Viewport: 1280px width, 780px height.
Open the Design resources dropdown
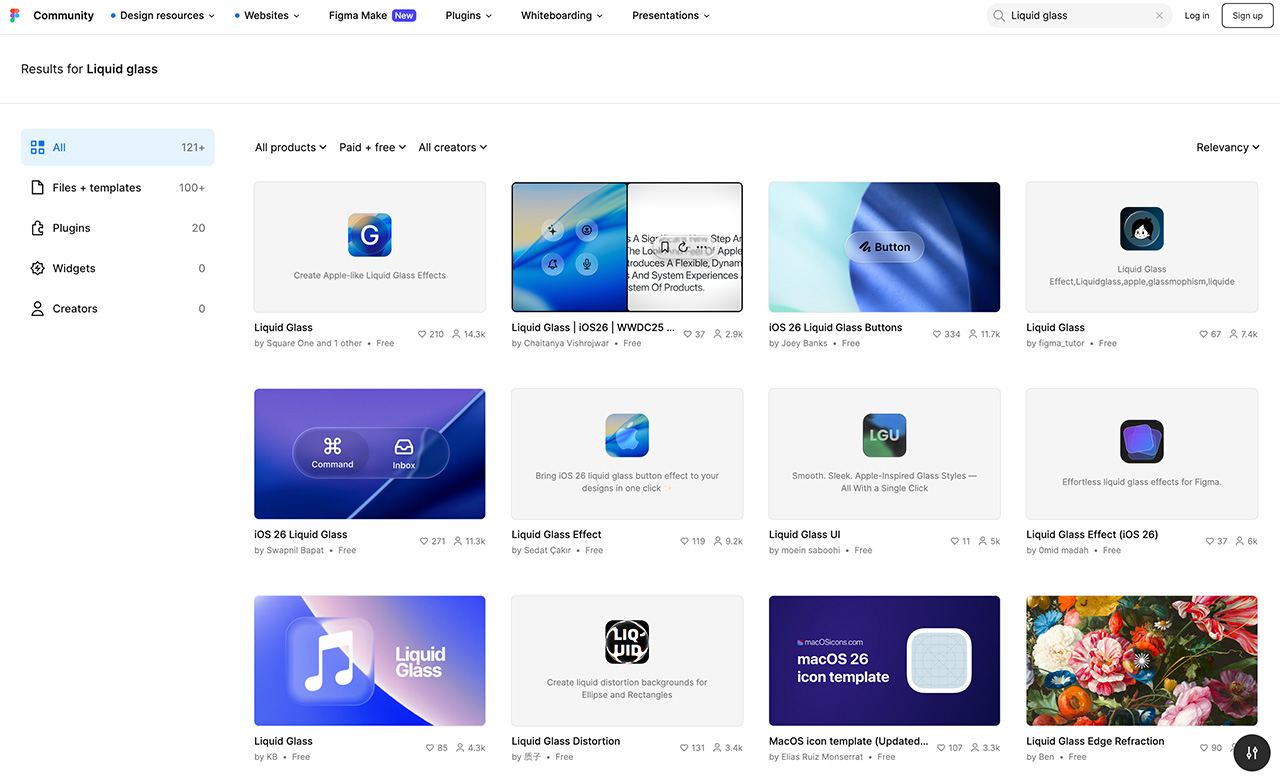point(162,16)
